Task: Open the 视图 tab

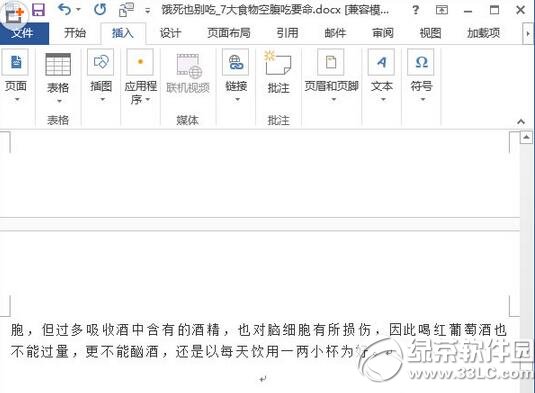Action: 430,33
